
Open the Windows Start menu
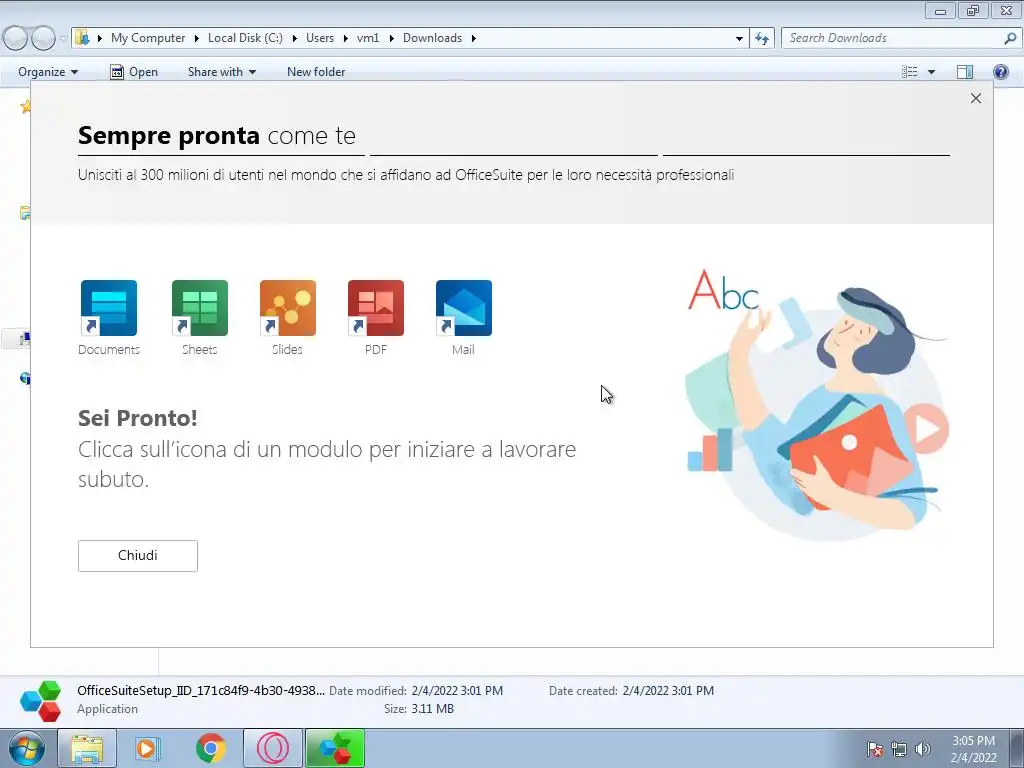point(26,748)
